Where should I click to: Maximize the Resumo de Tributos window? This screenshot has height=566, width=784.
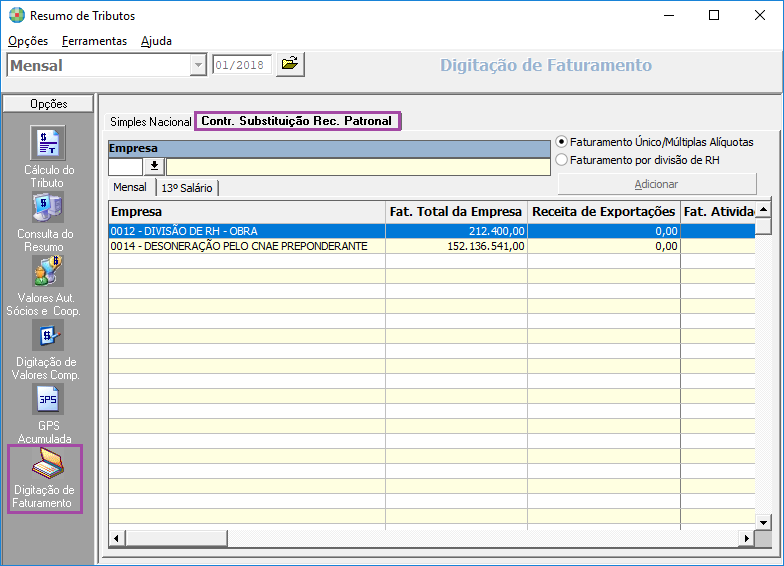(714, 16)
